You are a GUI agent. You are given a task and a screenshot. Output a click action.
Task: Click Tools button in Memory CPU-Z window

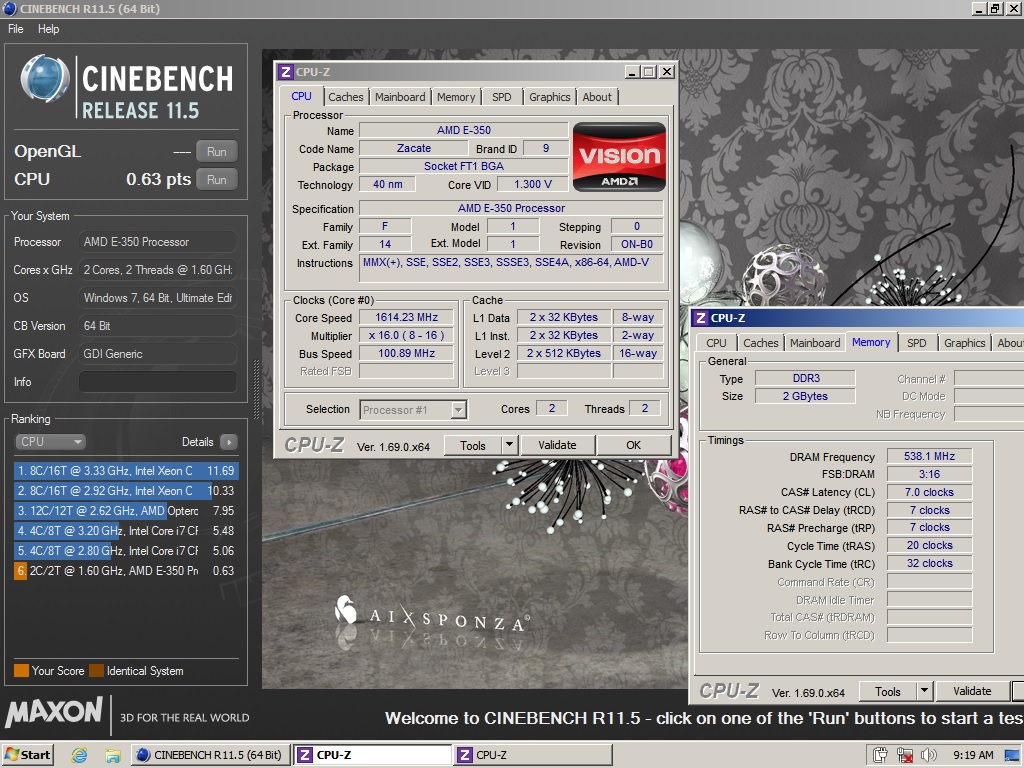tap(888, 692)
